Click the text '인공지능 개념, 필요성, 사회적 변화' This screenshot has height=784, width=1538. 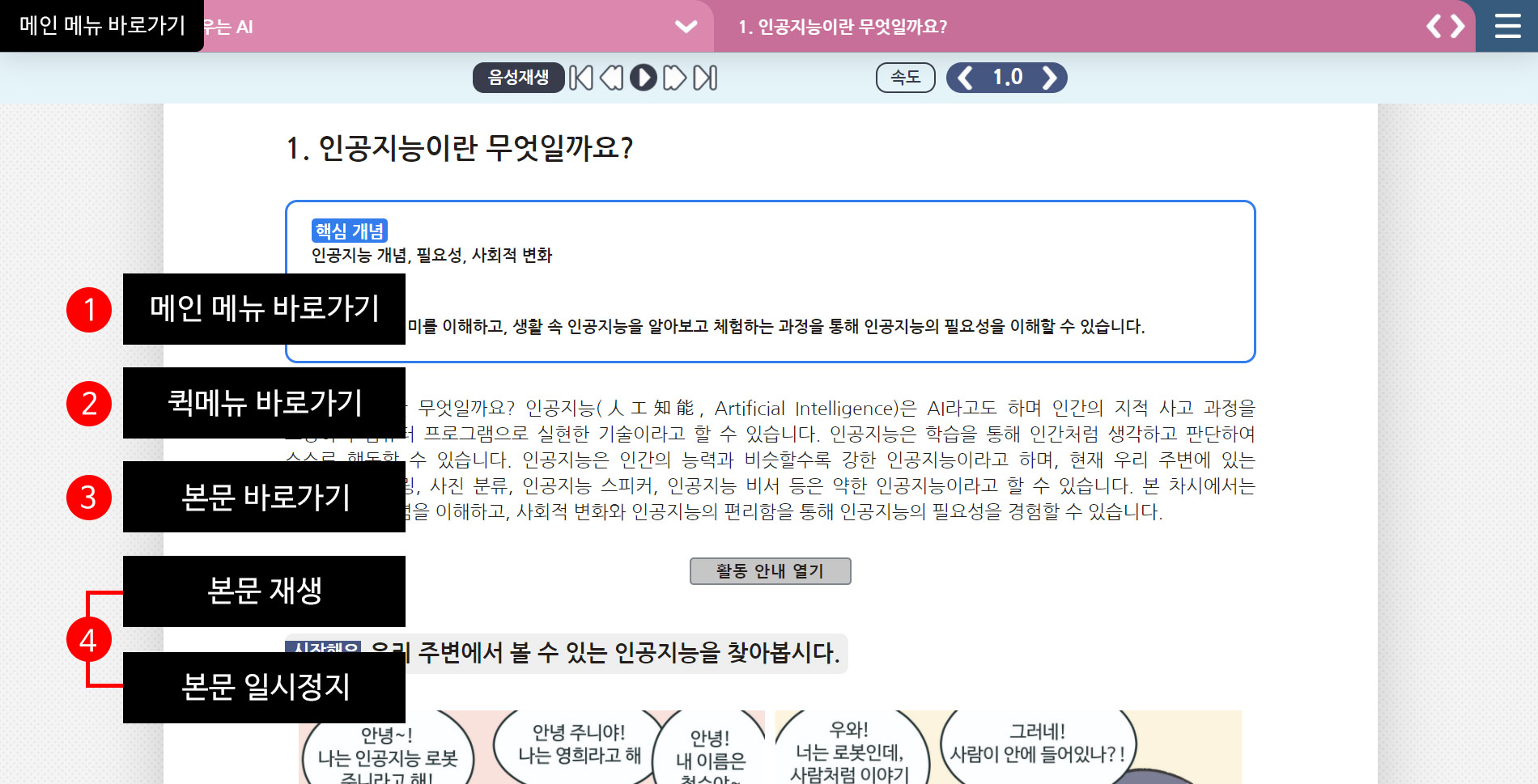coord(431,256)
